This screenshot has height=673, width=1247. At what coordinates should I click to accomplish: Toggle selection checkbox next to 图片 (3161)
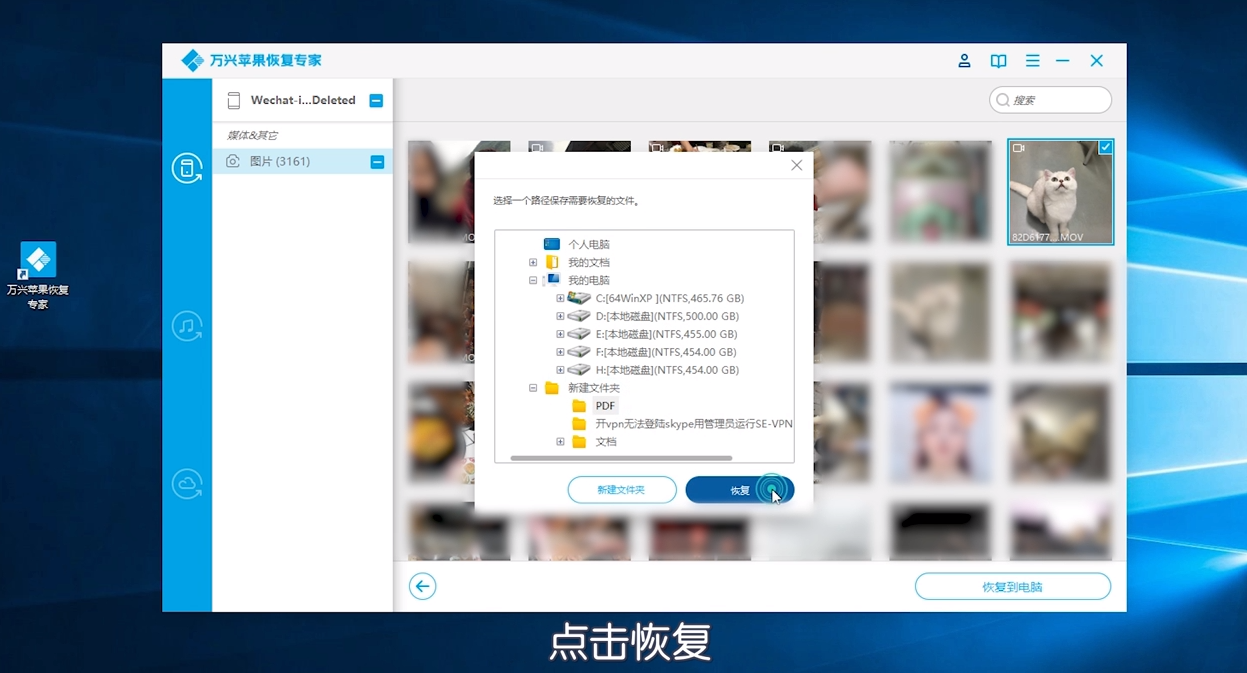(376, 161)
